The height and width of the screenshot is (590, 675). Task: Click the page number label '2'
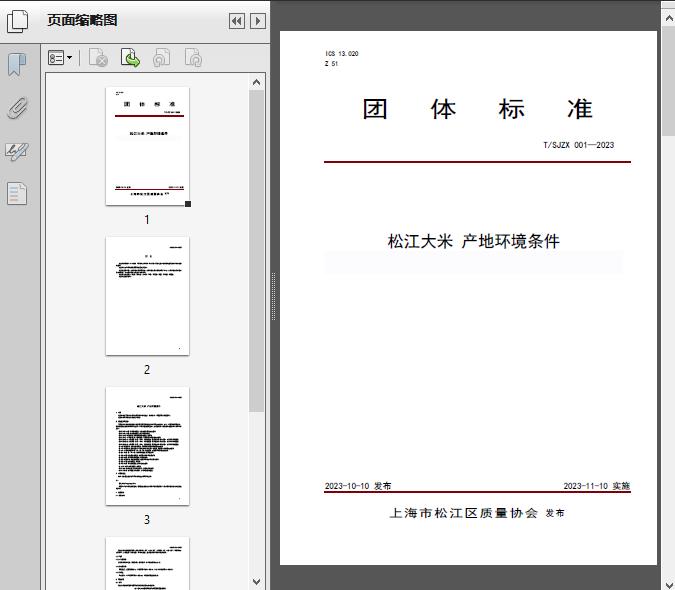pyautogui.click(x=147, y=369)
